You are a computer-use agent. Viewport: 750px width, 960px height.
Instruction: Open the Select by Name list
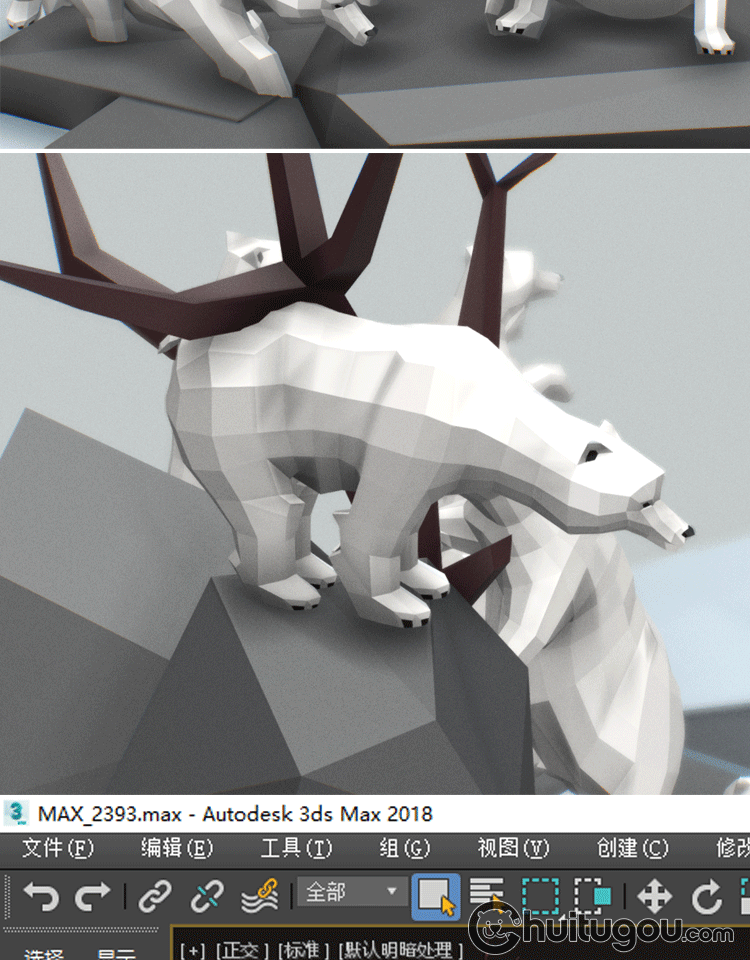point(487,895)
